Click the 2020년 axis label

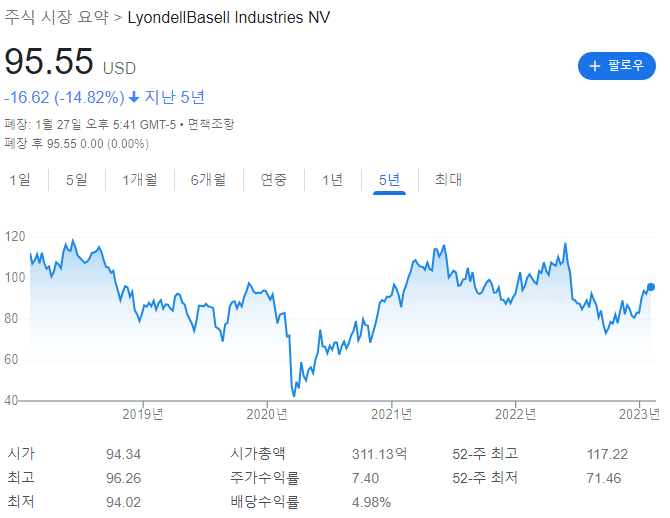click(267, 414)
